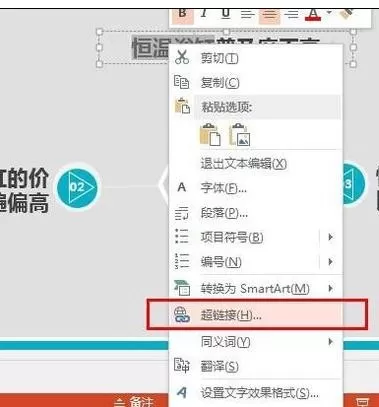Image resolution: width=379 pixels, height=407 pixels.
Task: Click the numbered list icon
Action: pos(182,261)
